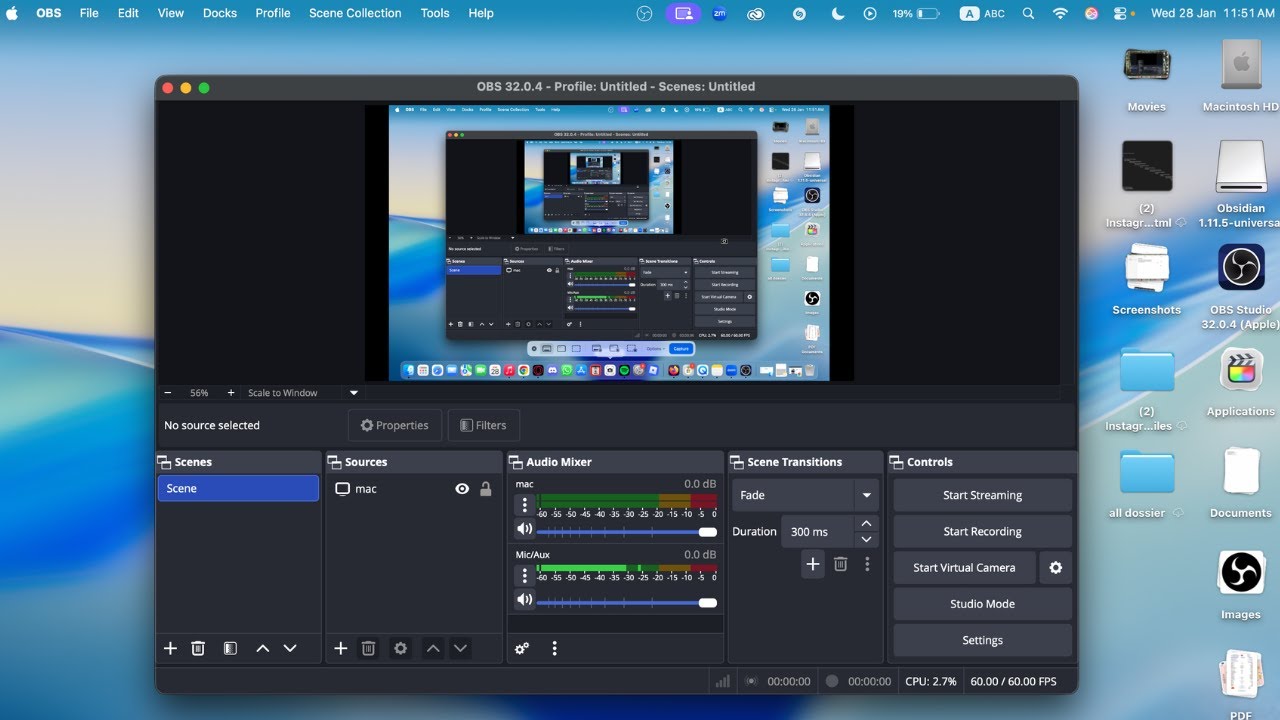
Task: Open mac audio track options dots
Action: coord(525,505)
